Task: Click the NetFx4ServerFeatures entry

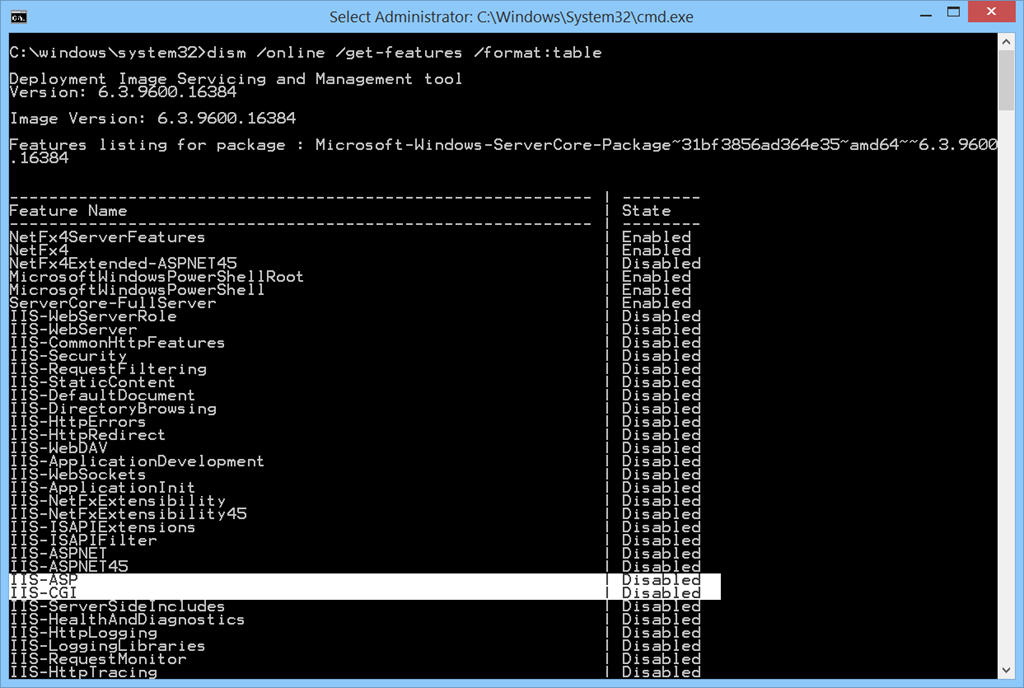Action: pyautogui.click(x=107, y=237)
